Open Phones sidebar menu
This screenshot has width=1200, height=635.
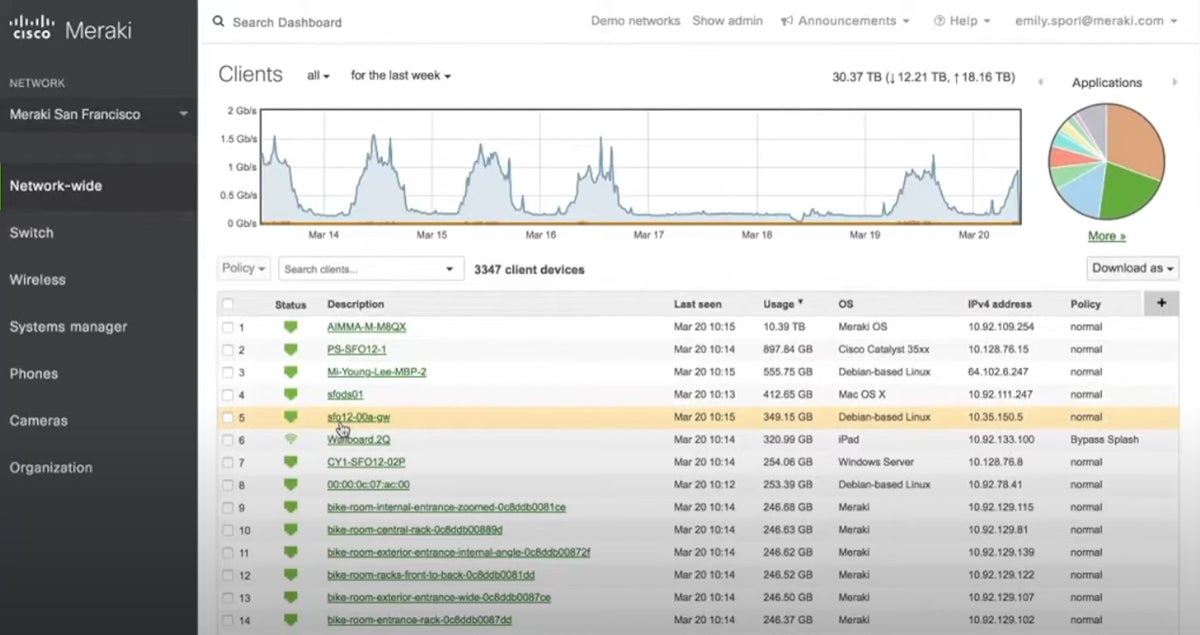(x=34, y=374)
